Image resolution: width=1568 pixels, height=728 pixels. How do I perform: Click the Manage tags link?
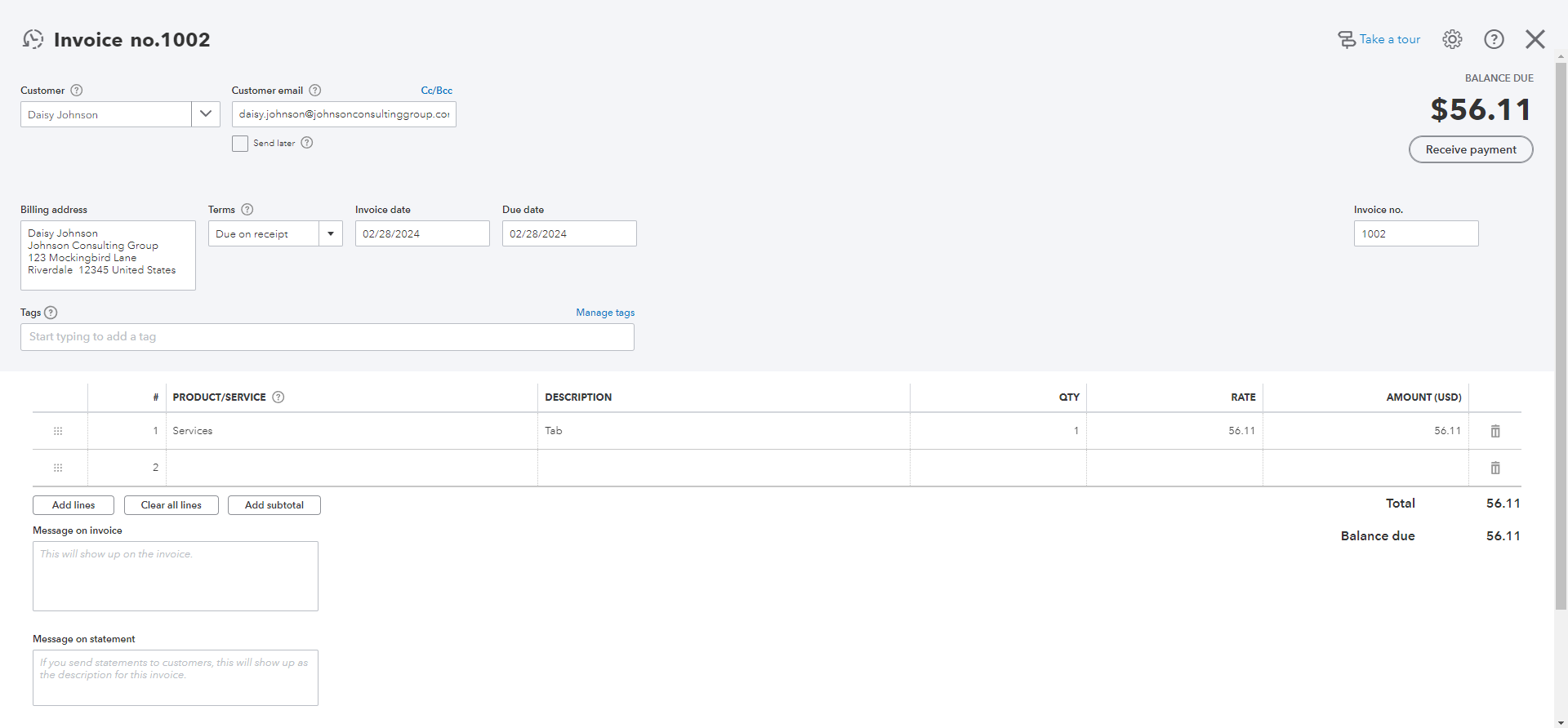605,313
